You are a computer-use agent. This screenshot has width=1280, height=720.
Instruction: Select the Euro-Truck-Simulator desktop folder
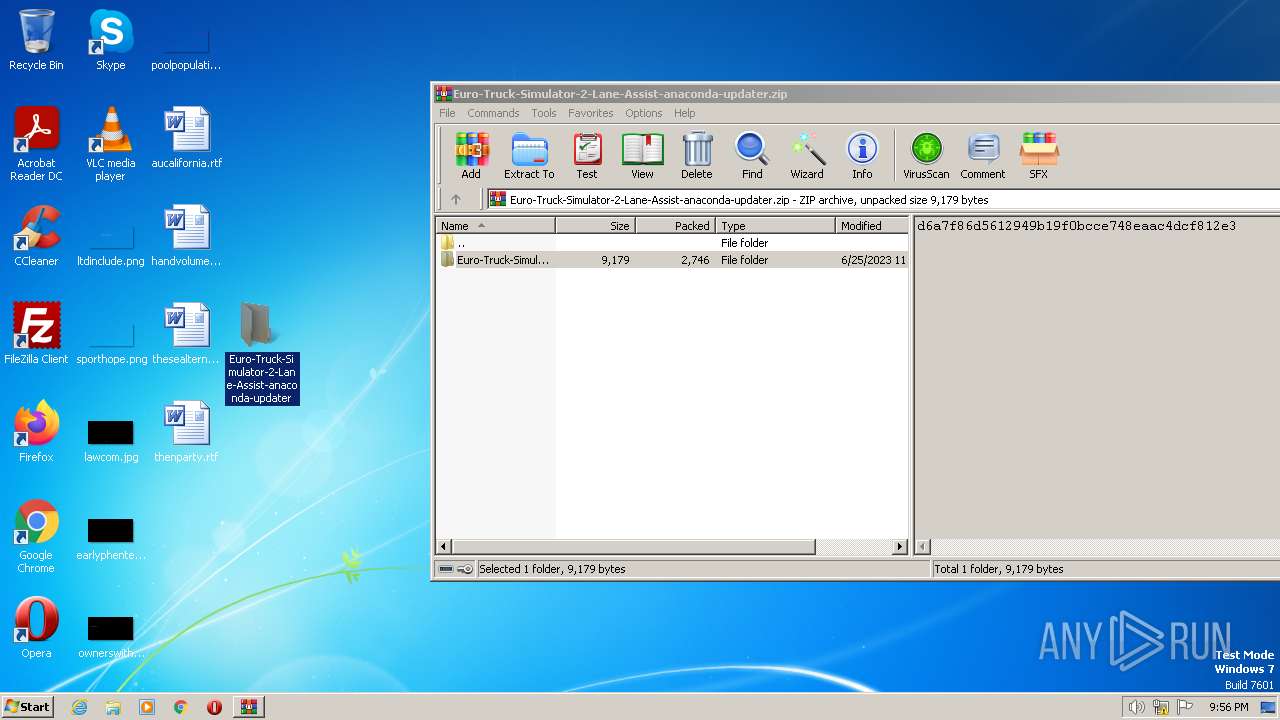click(262, 353)
